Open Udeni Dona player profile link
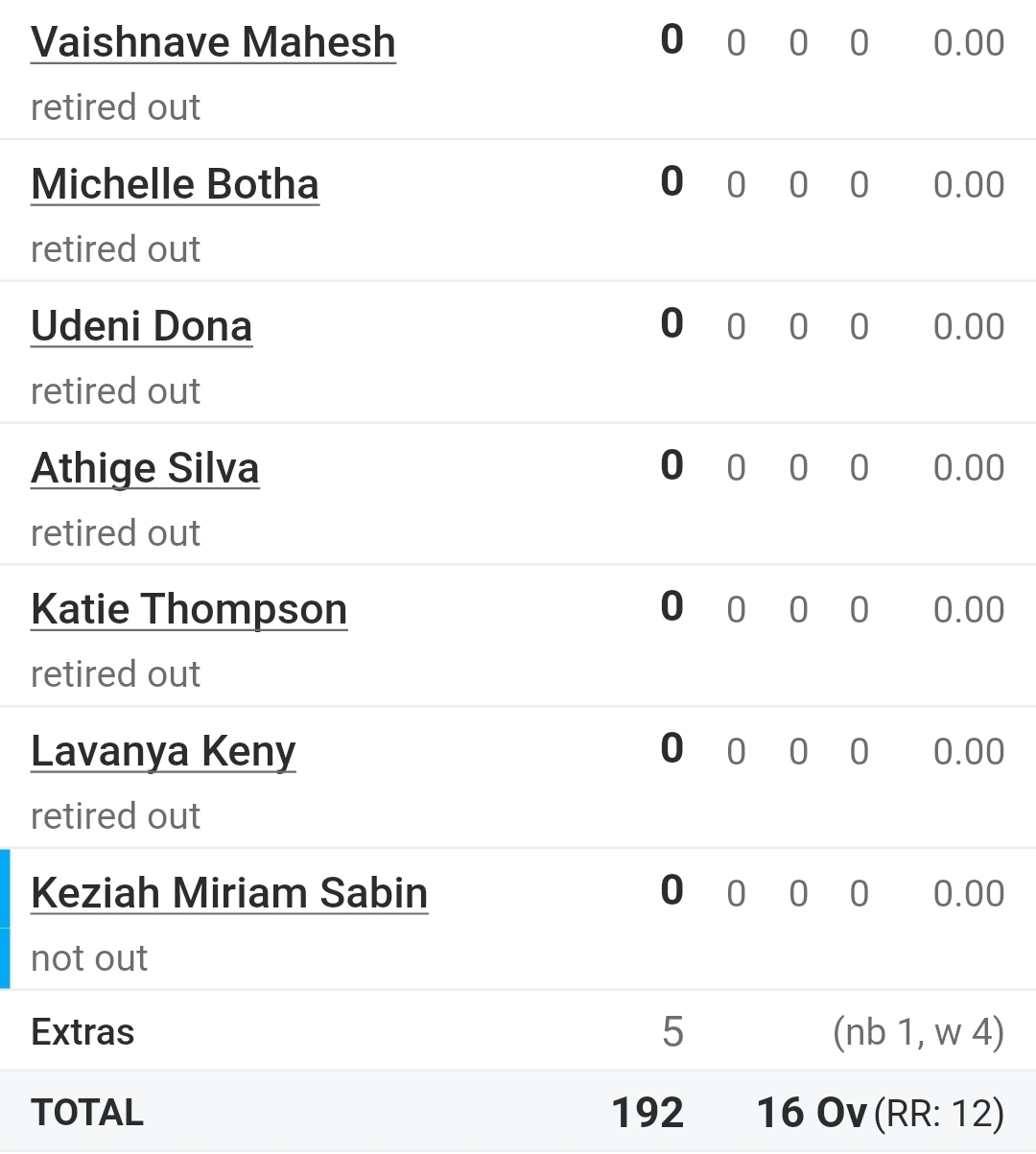This screenshot has width=1036, height=1154. (142, 327)
